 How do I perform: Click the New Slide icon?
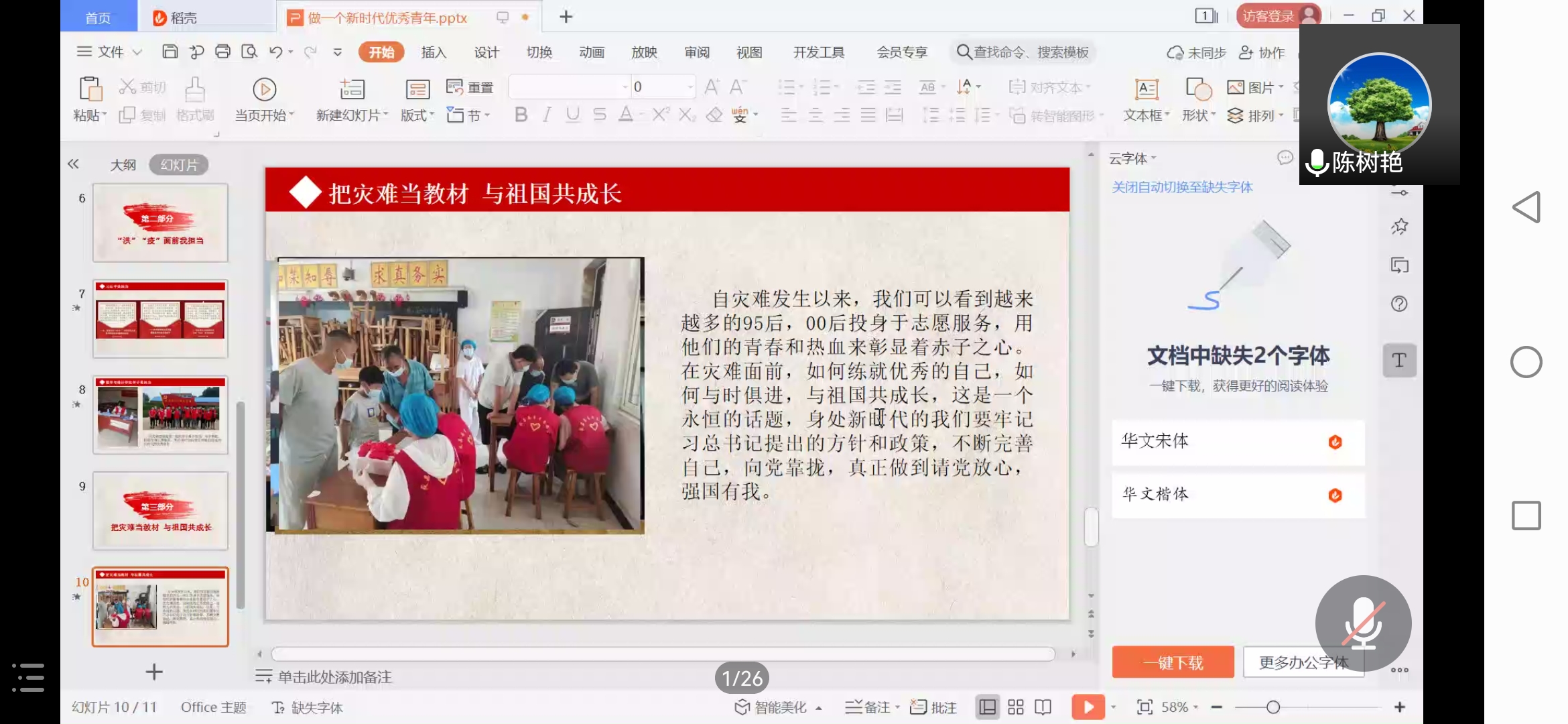click(x=352, y=89)
